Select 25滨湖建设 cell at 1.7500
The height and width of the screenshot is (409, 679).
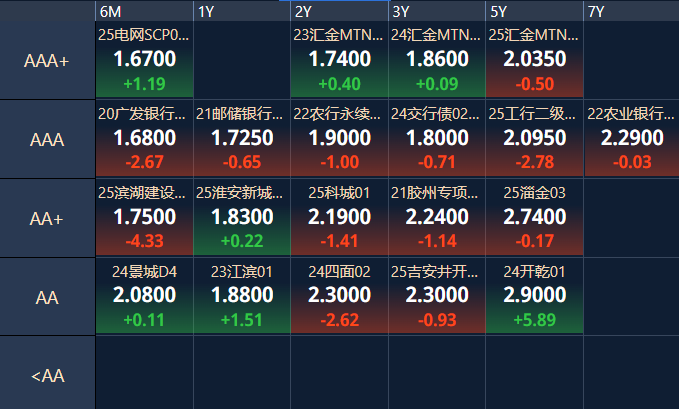144,217
